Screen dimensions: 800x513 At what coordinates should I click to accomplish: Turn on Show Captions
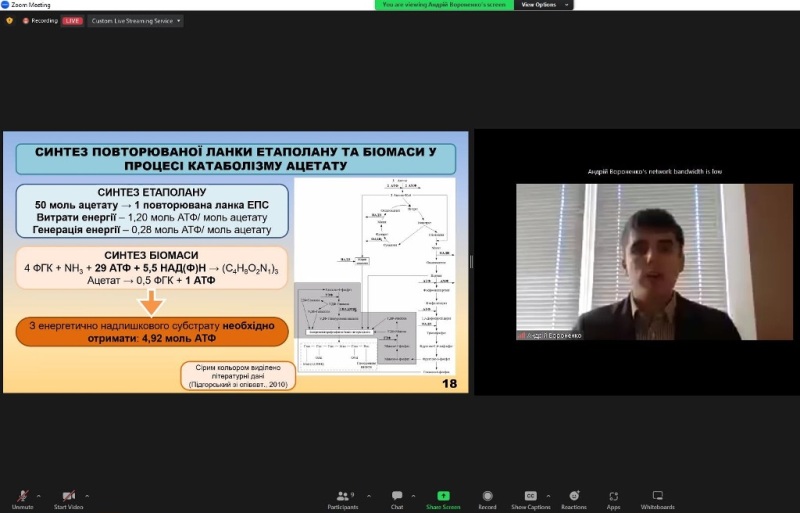[x=531, y=499]
